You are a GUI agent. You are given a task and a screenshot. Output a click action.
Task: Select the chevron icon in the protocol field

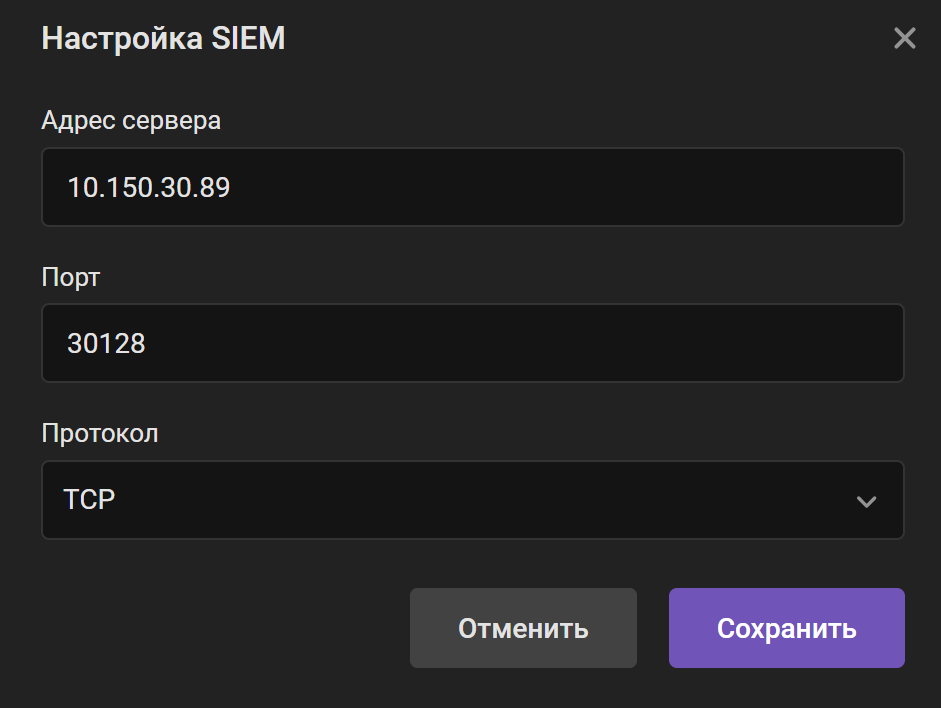[866, 503]
